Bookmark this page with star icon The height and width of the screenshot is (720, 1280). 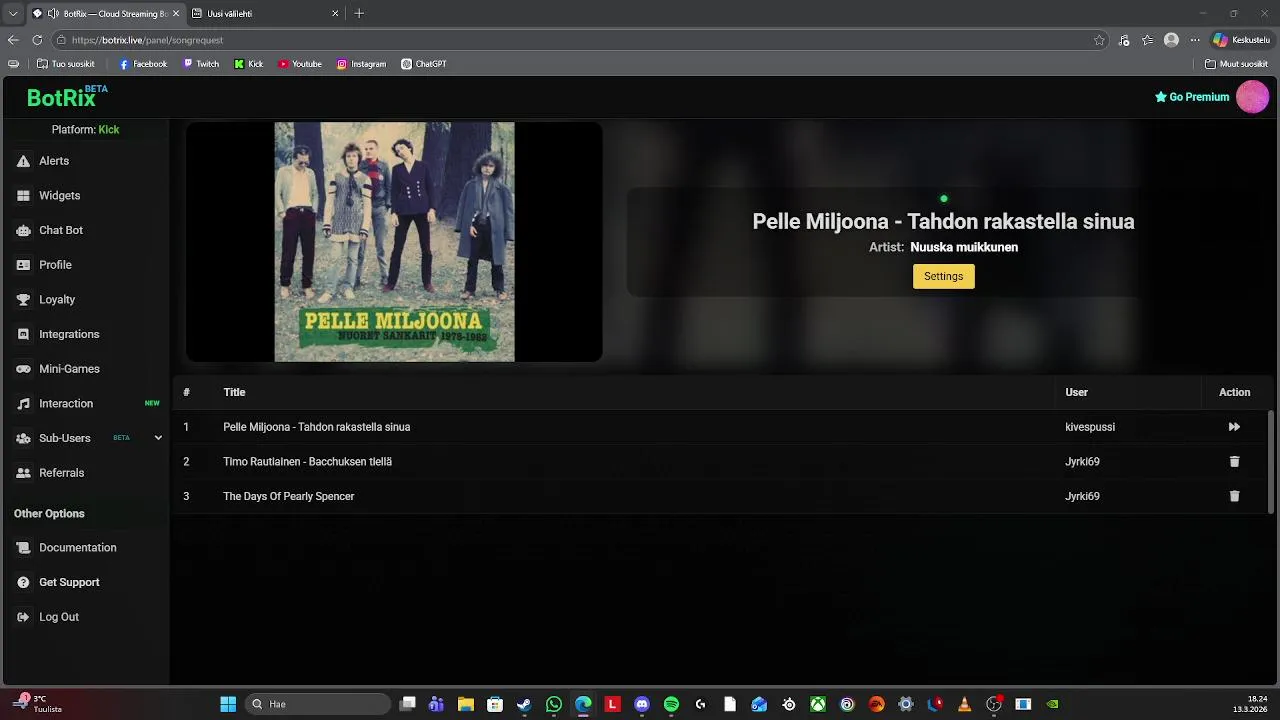click(1099, 40)
